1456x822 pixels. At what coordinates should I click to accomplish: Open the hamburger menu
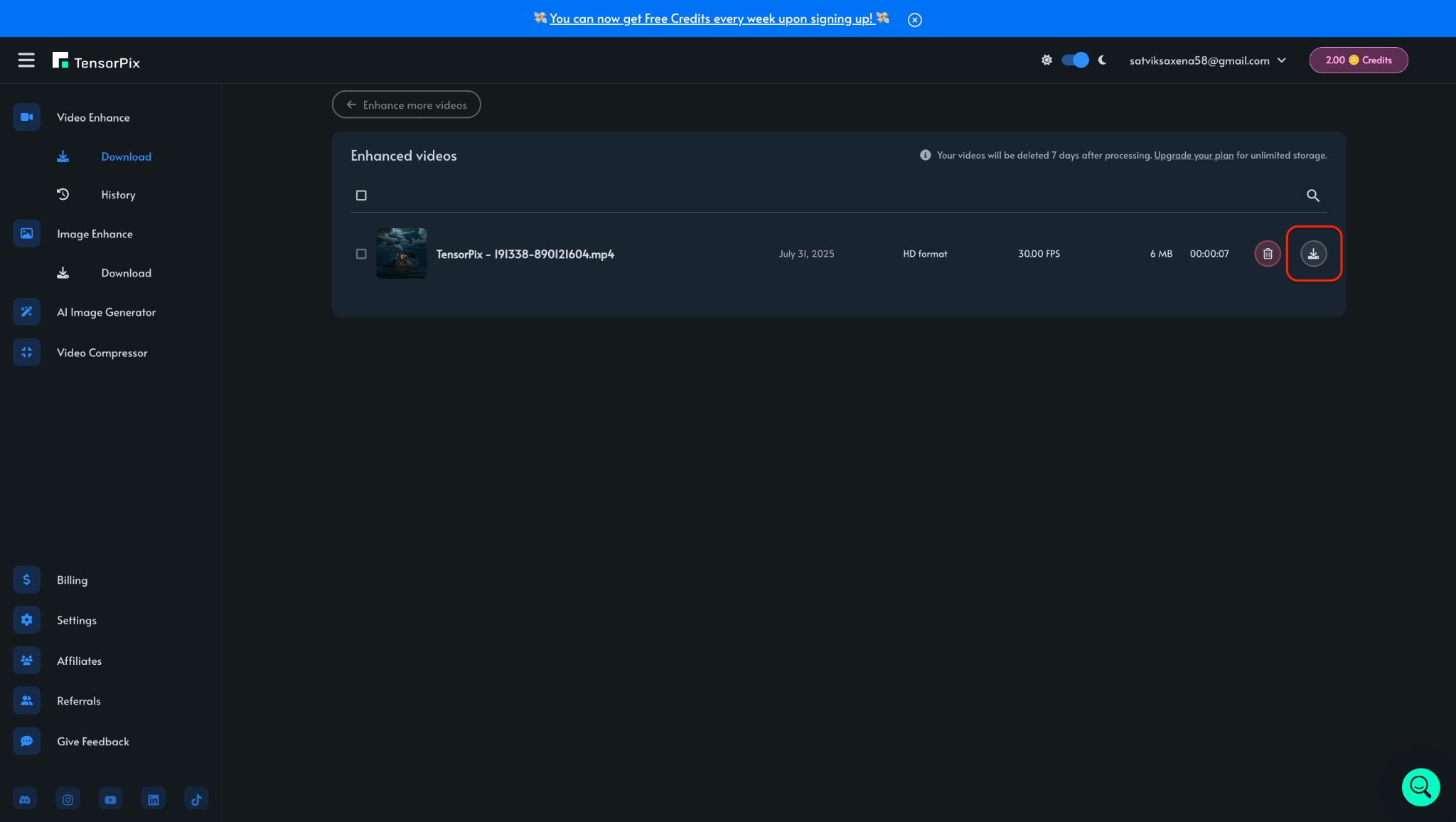(26, 60)
